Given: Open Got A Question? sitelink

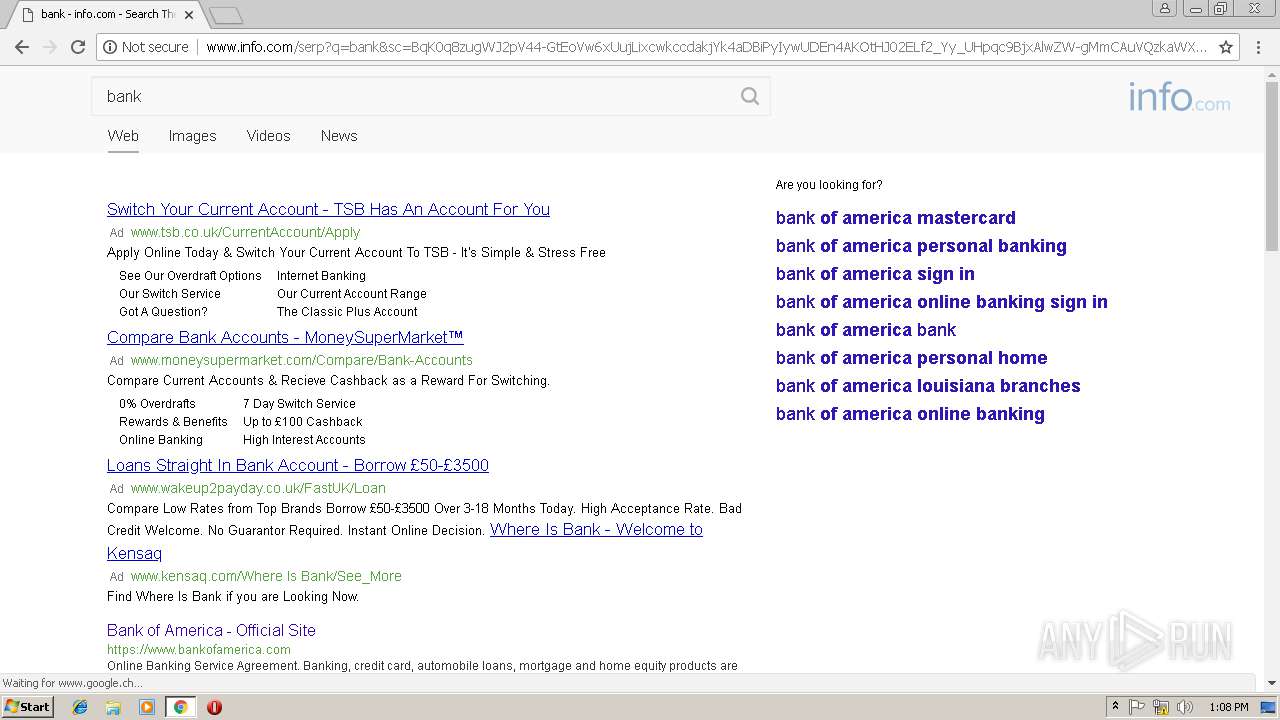Looking at the screenshot, I should tap(163, 312).
